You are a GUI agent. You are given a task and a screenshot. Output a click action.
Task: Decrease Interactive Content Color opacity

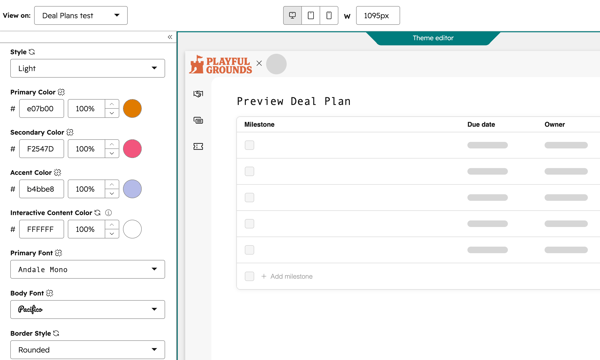pyautogui.click(x=112, y=233)
